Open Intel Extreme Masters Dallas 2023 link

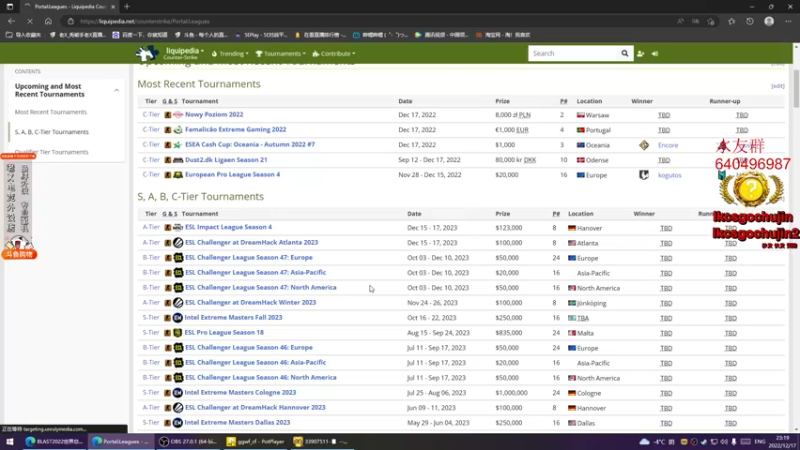point(237,422)
